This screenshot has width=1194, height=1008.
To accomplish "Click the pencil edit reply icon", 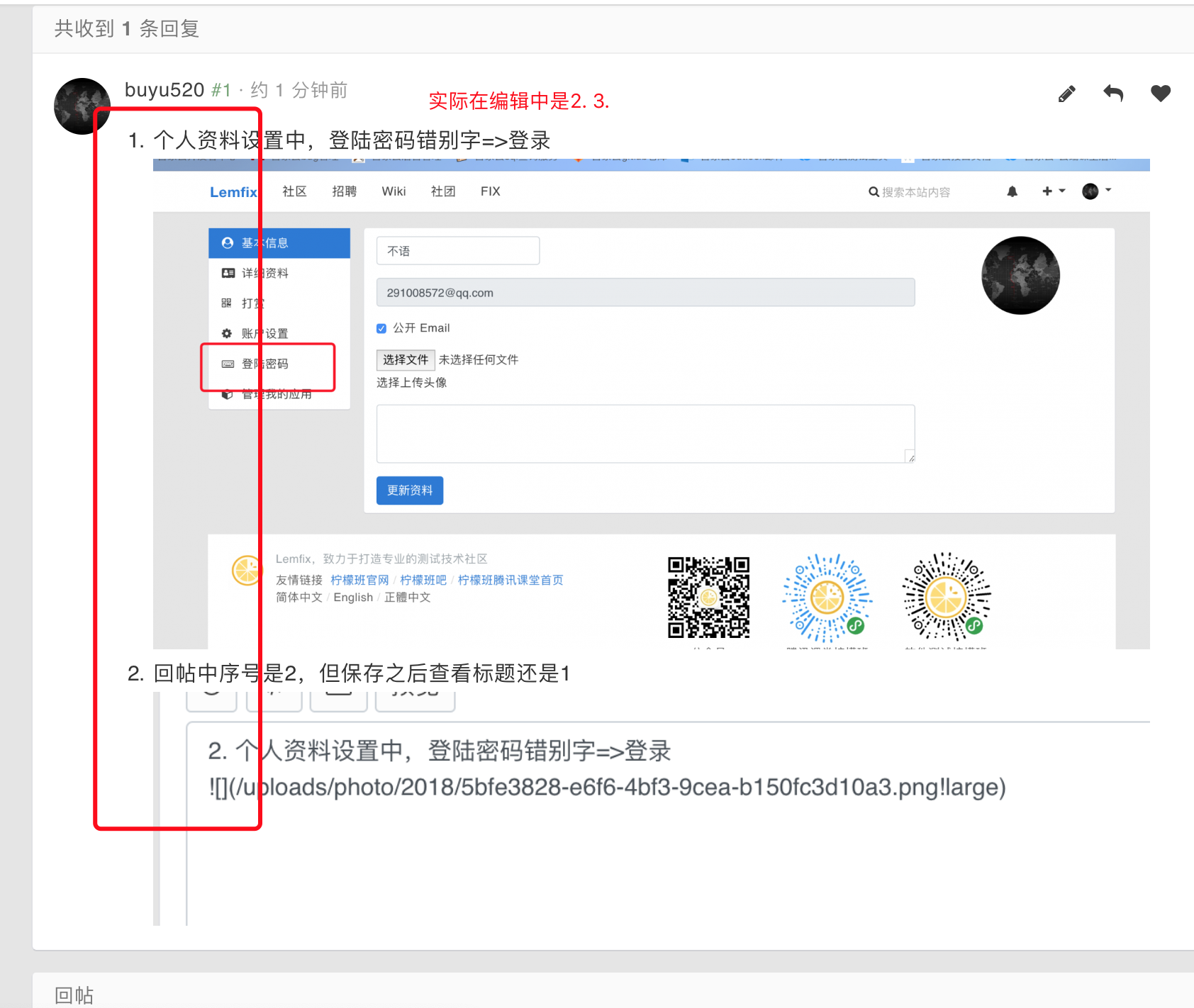I will pos(1066,94).
